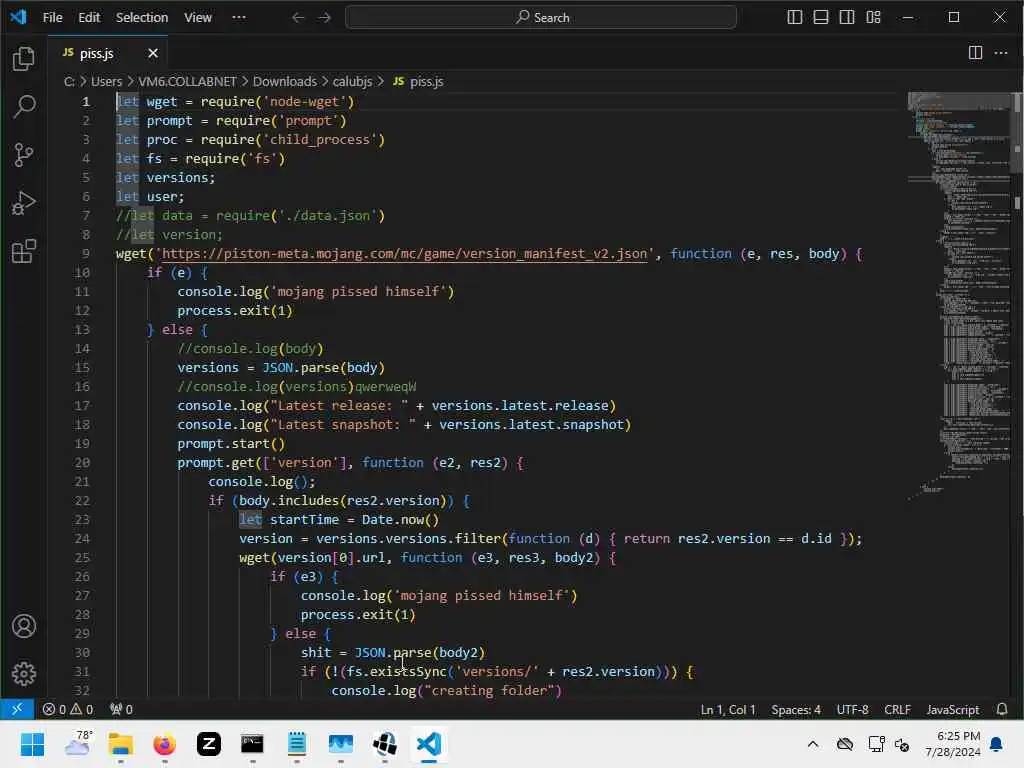Open the terminal app on taskbar
The width and height of the screenshot is (1024, 768).
pos(252,744)
